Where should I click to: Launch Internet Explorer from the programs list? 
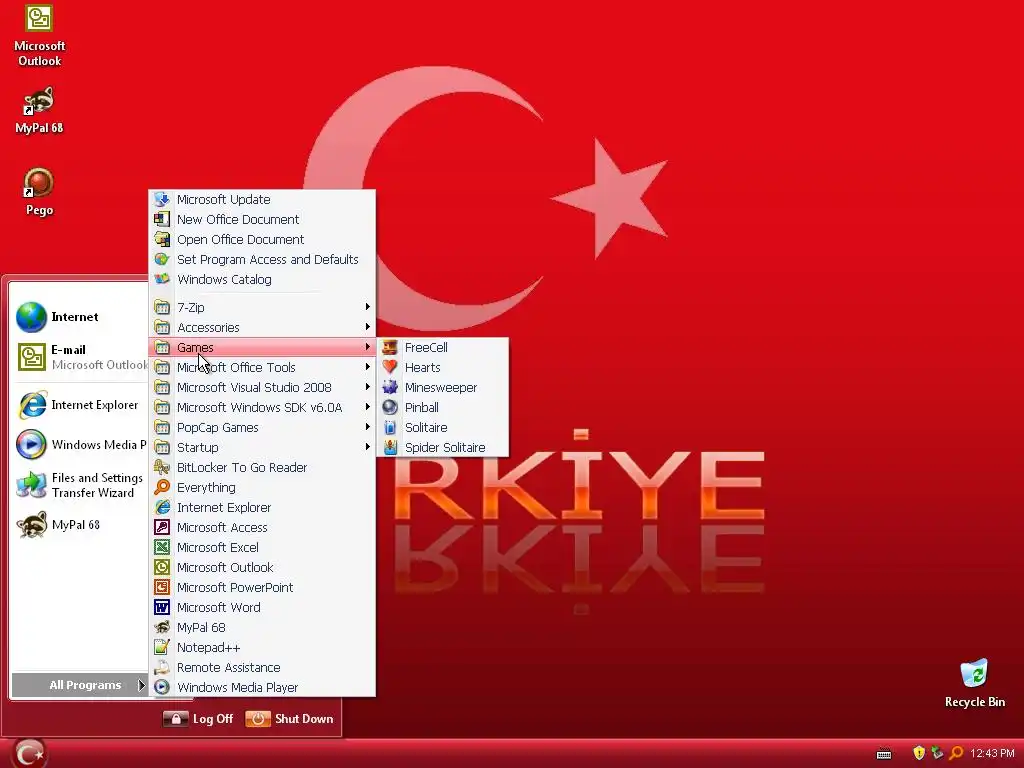pyautogui.click(x=262, y=507)
